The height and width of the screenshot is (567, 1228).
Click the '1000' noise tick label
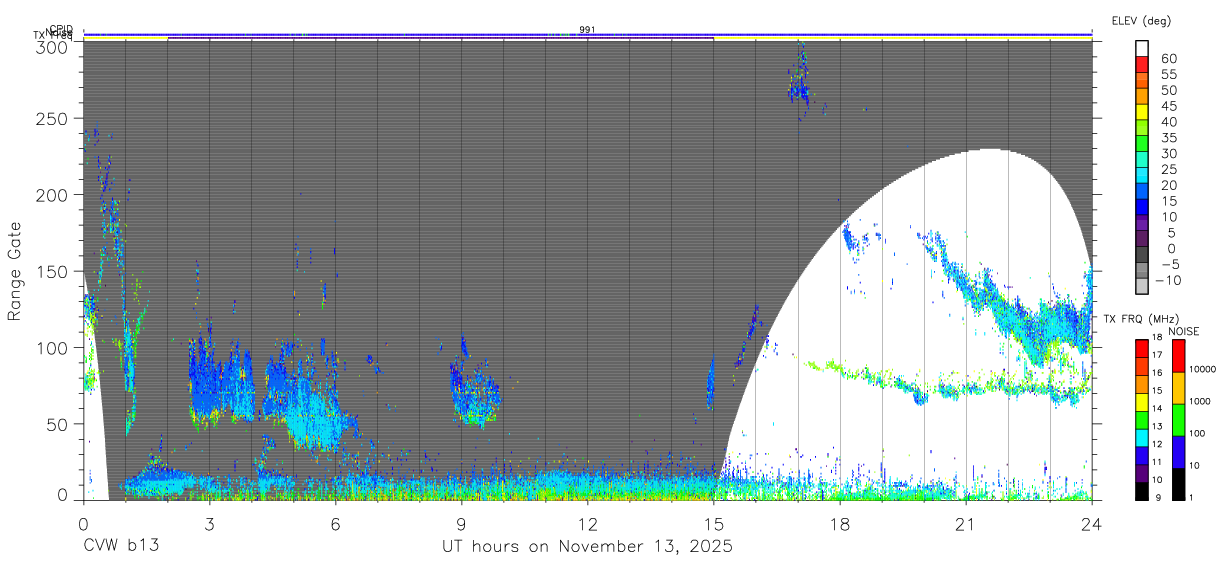point(1202,401)
